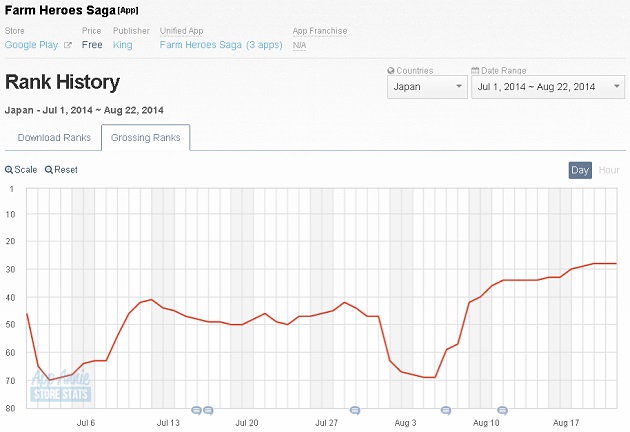Click the Free price value
The image size is (630, 432).
[92, 45]
